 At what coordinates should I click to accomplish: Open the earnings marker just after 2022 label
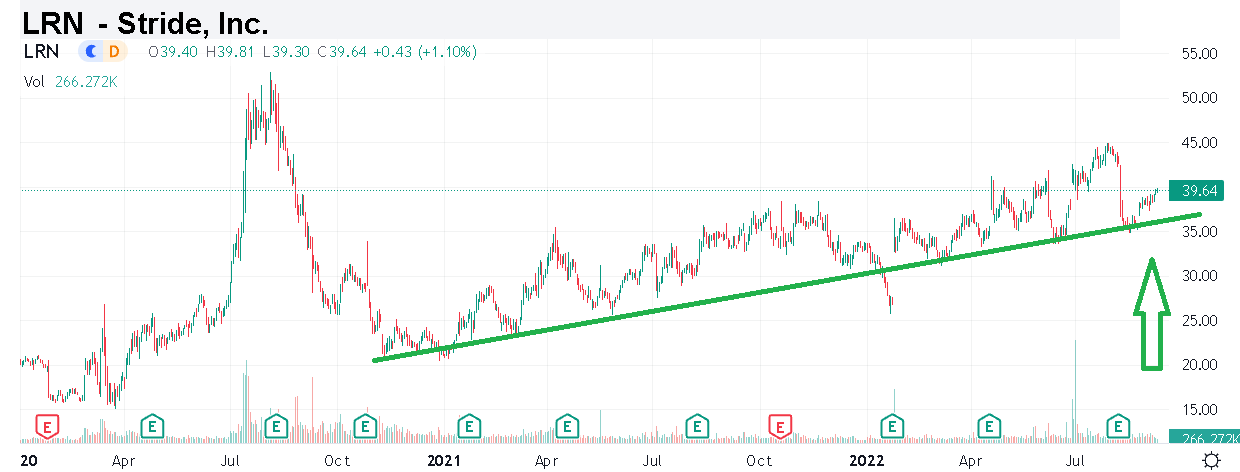[x=891, y=427]
